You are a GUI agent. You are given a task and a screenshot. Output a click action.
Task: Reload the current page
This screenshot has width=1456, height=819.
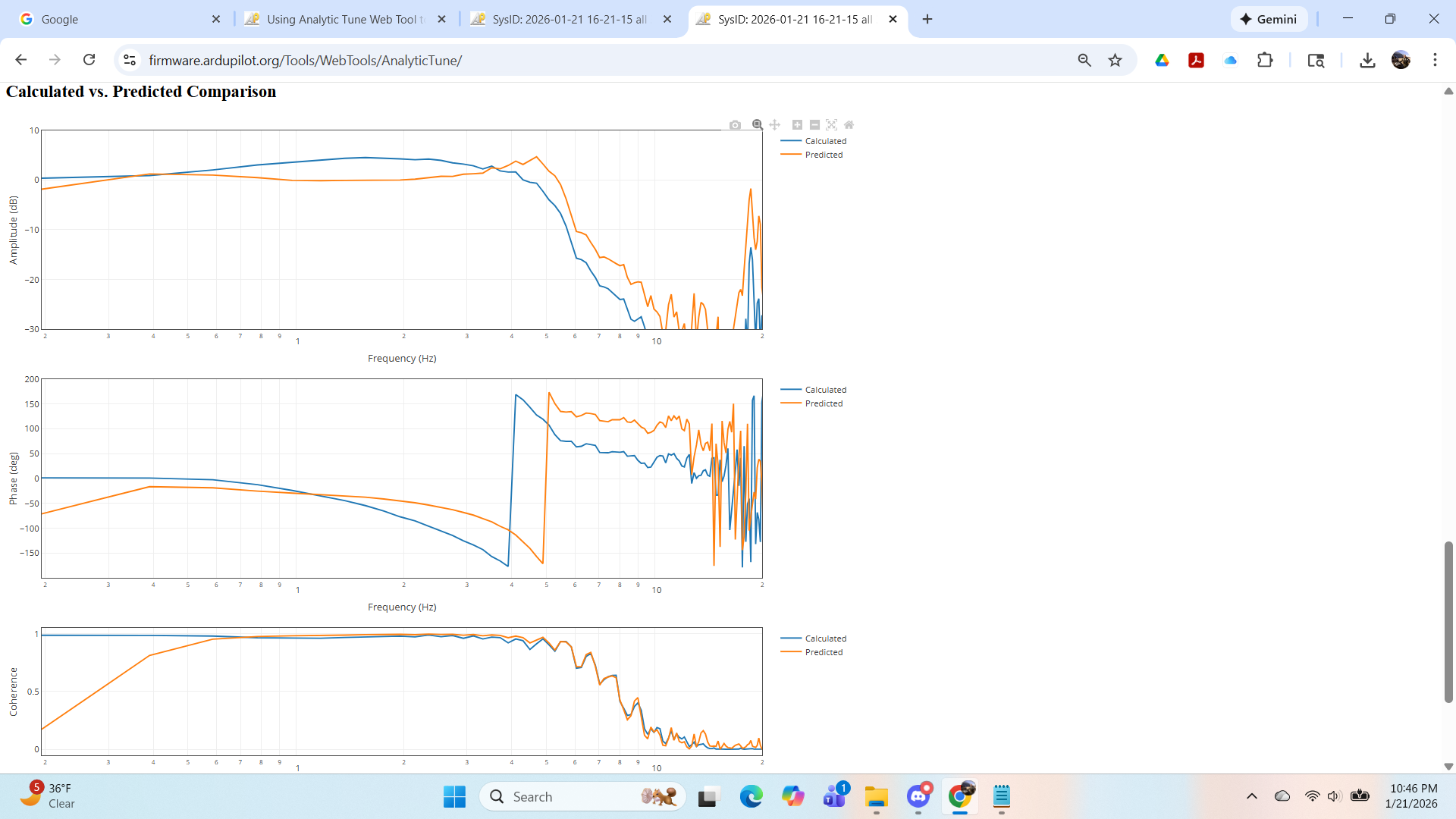tap(89, 60)
